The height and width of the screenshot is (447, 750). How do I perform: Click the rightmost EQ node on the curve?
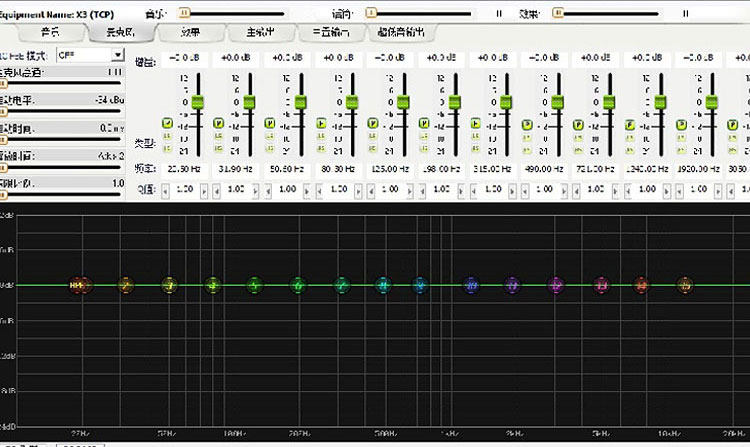point(684,286)
